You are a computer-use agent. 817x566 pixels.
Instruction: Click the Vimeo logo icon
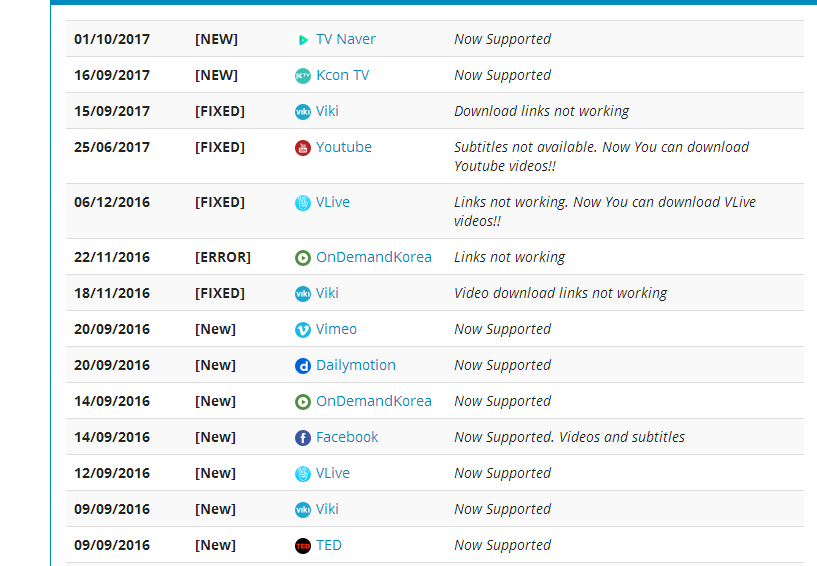[303, 329]
